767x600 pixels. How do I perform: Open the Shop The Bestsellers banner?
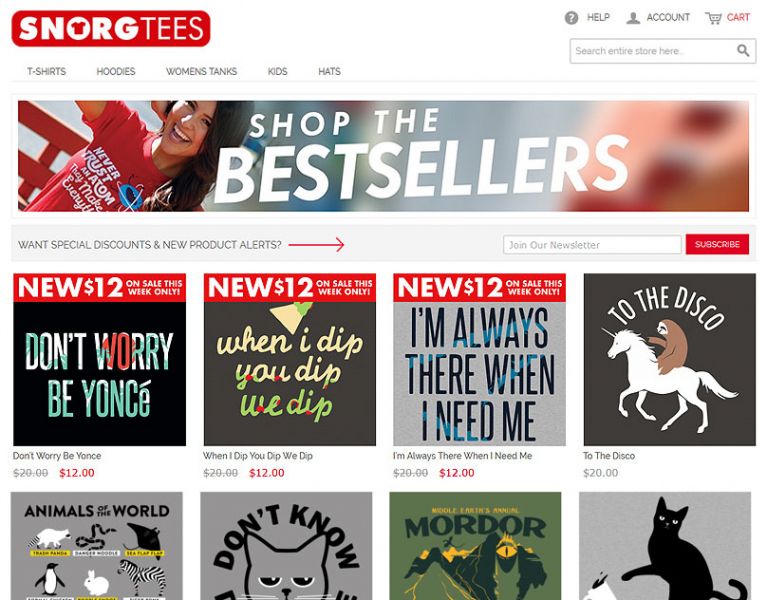[384, 156]
